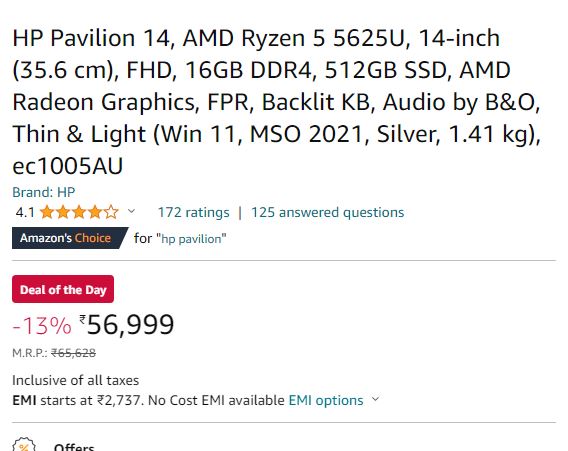Open the EMI options link
The height and width of the screenshot is (451, 568).
point(326,400)
